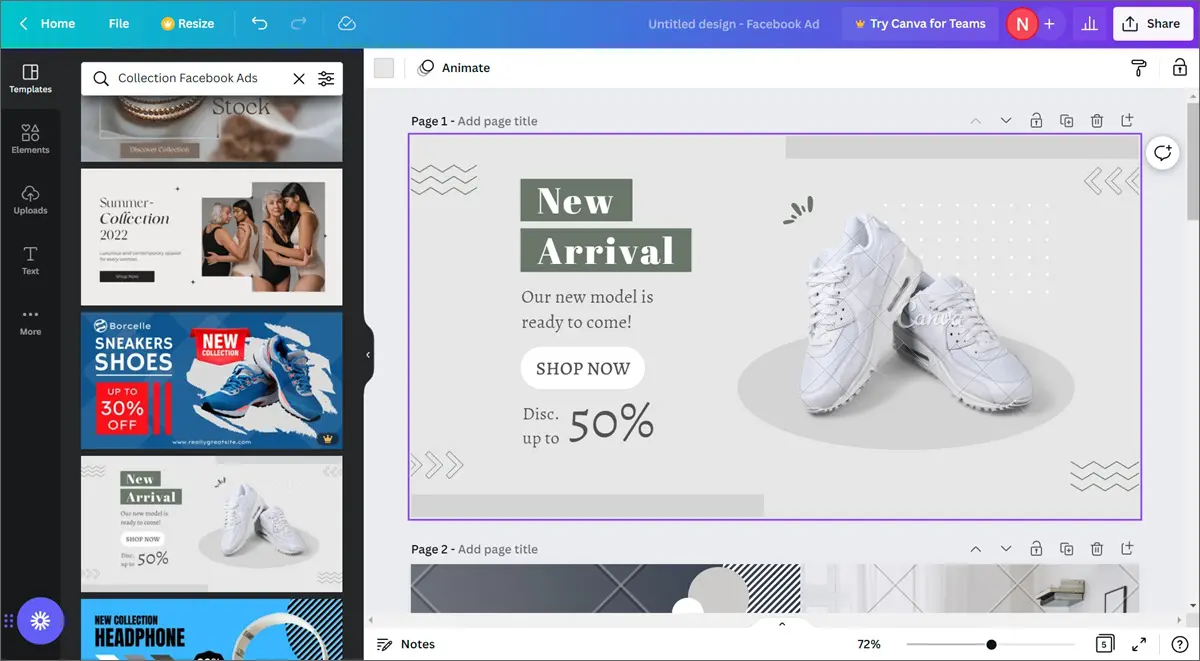
Task: Delete Page 1 with the trash icon
Action: [1096, 120]
